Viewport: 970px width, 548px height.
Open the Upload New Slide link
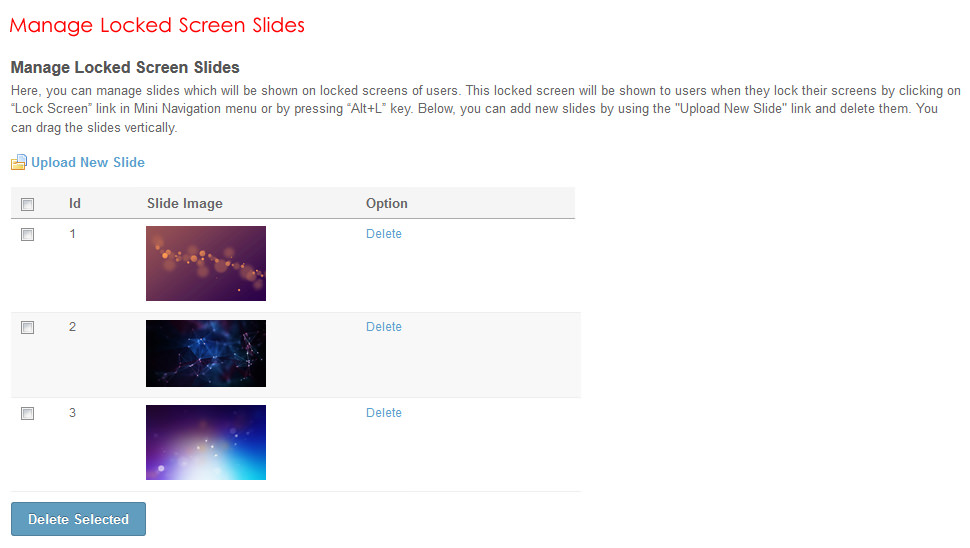88,162
